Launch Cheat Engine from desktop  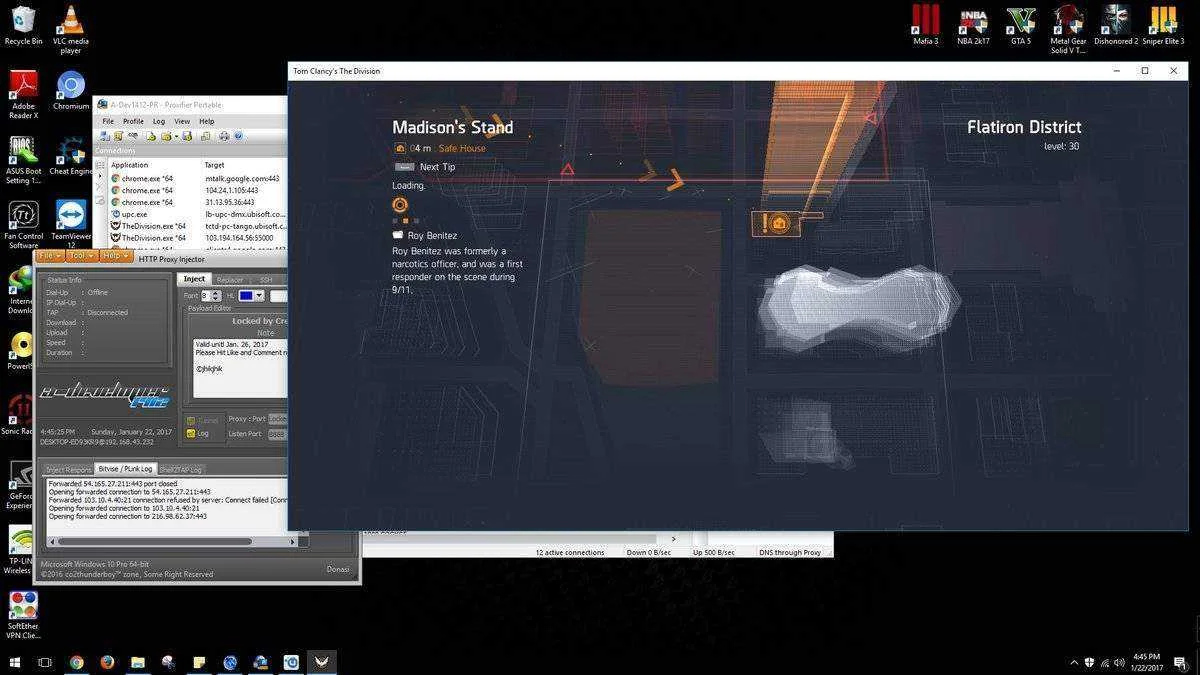[71, 157]
